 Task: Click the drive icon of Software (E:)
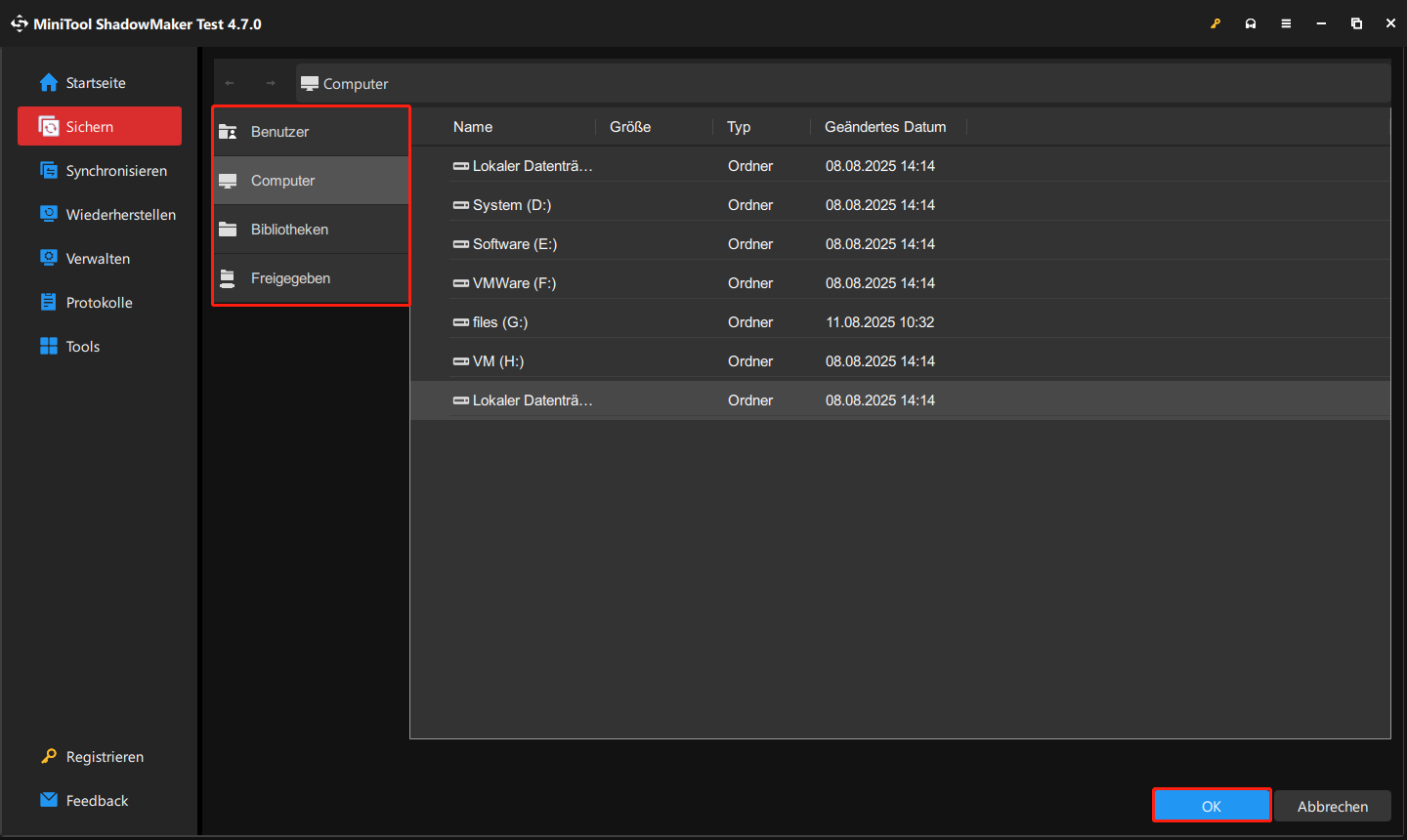coord(461,244)
